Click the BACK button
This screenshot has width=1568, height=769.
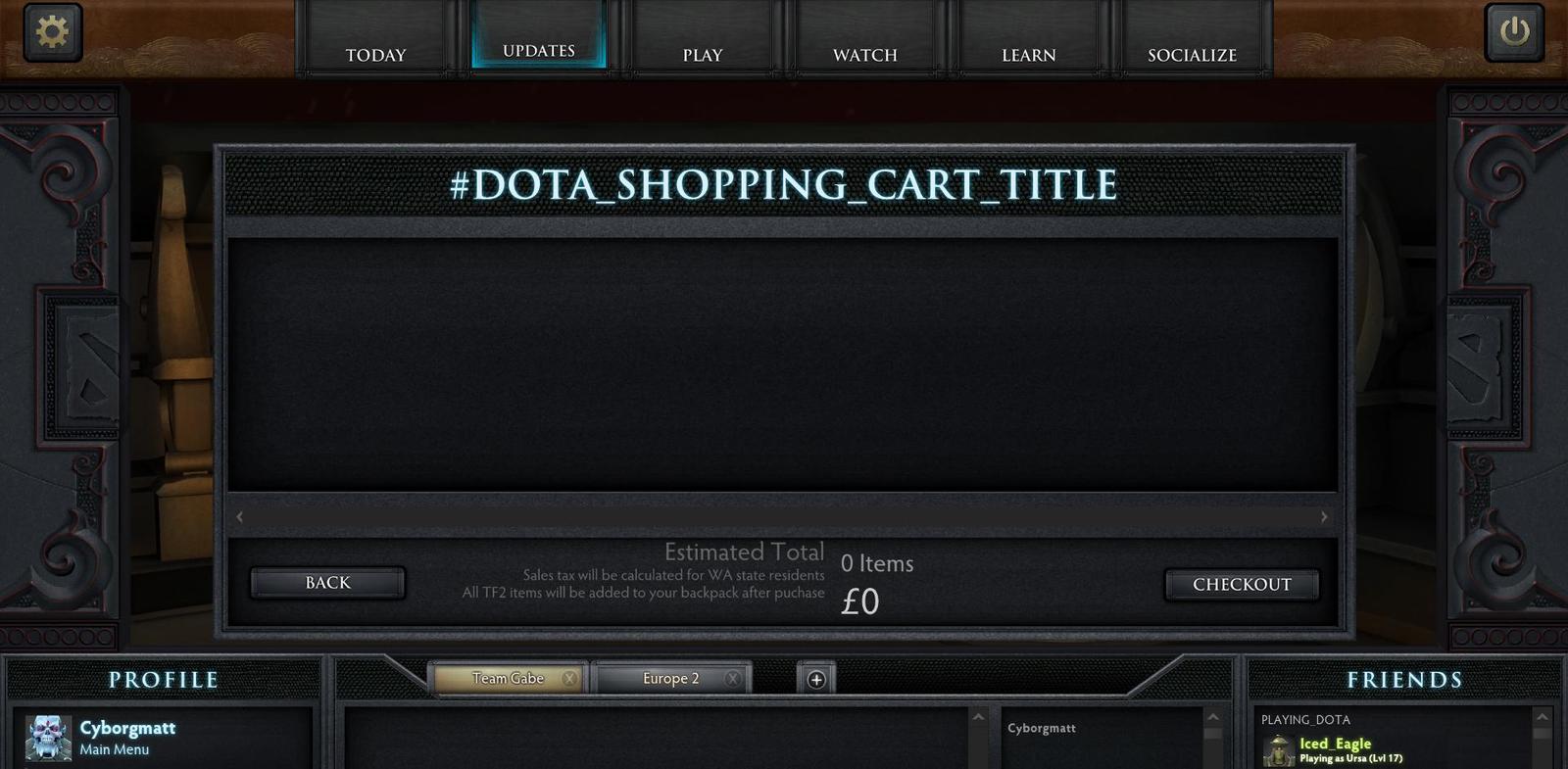click(327, 583)
